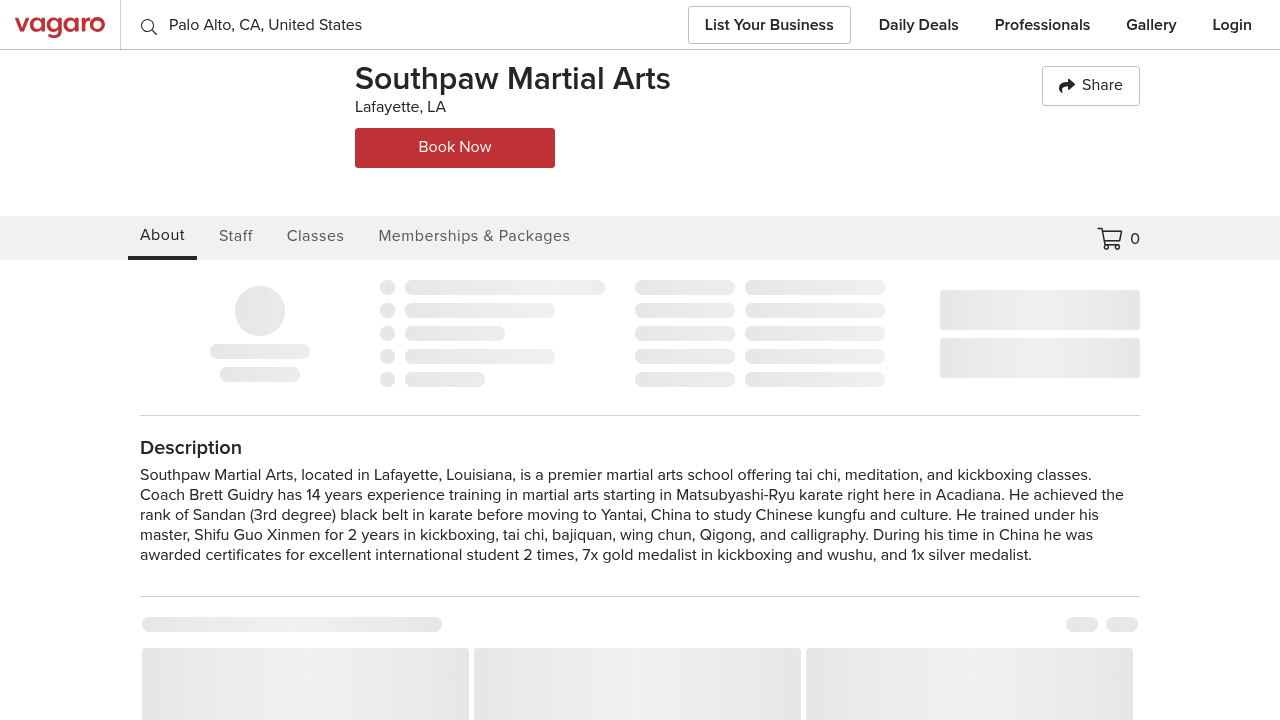Focus the Palo Alto location search field
Image resolution: width=1280 pixels, height=720 pixels.
tap(400, 25)
